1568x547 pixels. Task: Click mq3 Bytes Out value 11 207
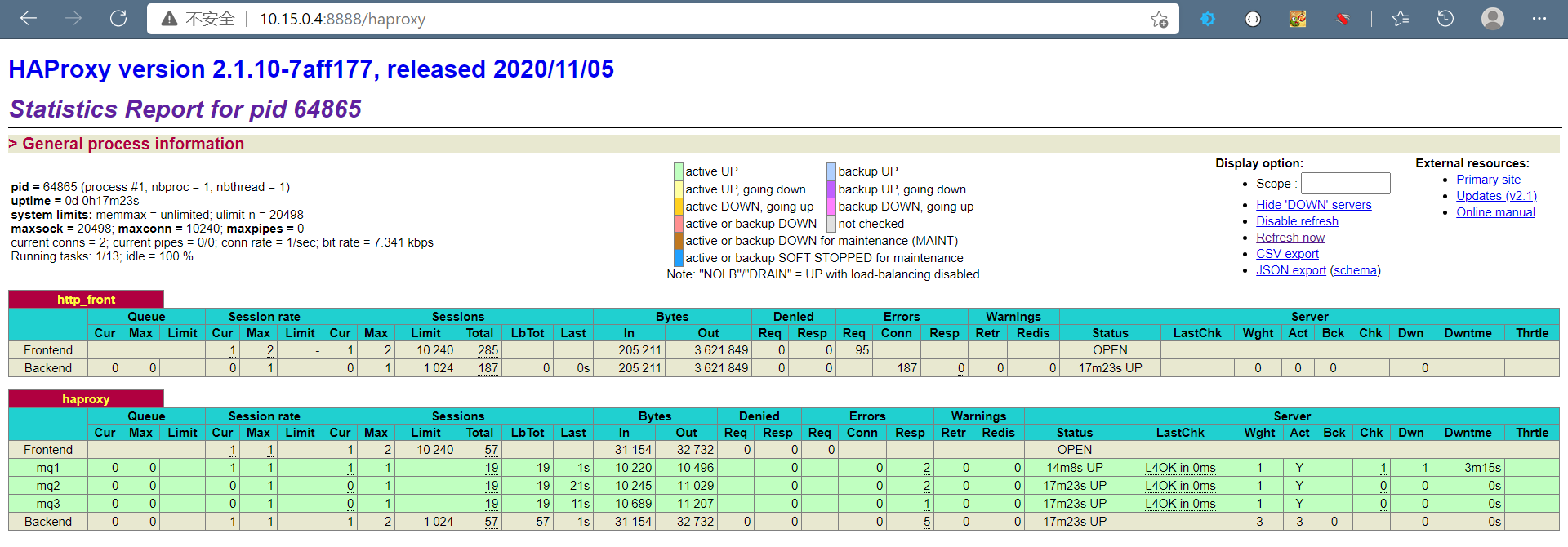[x=695, y=504]
